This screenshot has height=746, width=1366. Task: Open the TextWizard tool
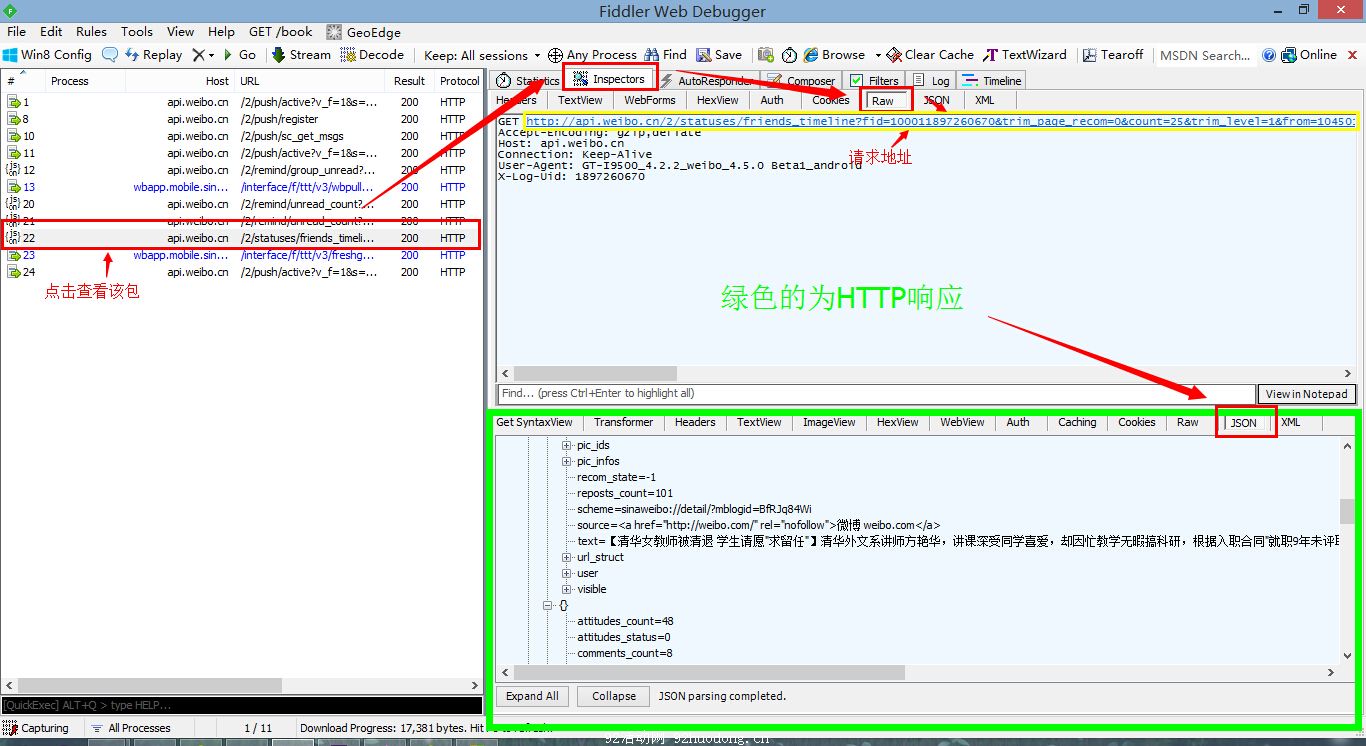click(991, 55)
